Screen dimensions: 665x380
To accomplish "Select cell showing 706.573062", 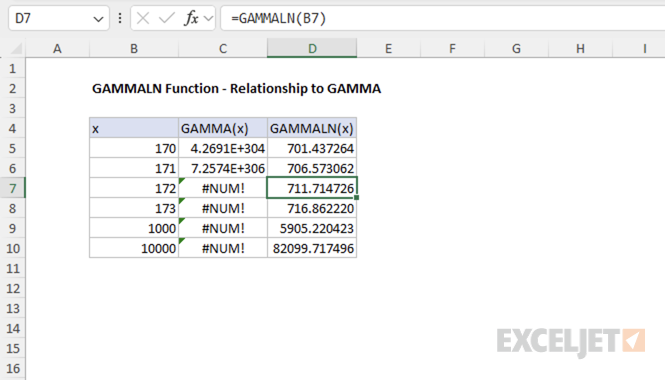I will [x=312, y=168].
